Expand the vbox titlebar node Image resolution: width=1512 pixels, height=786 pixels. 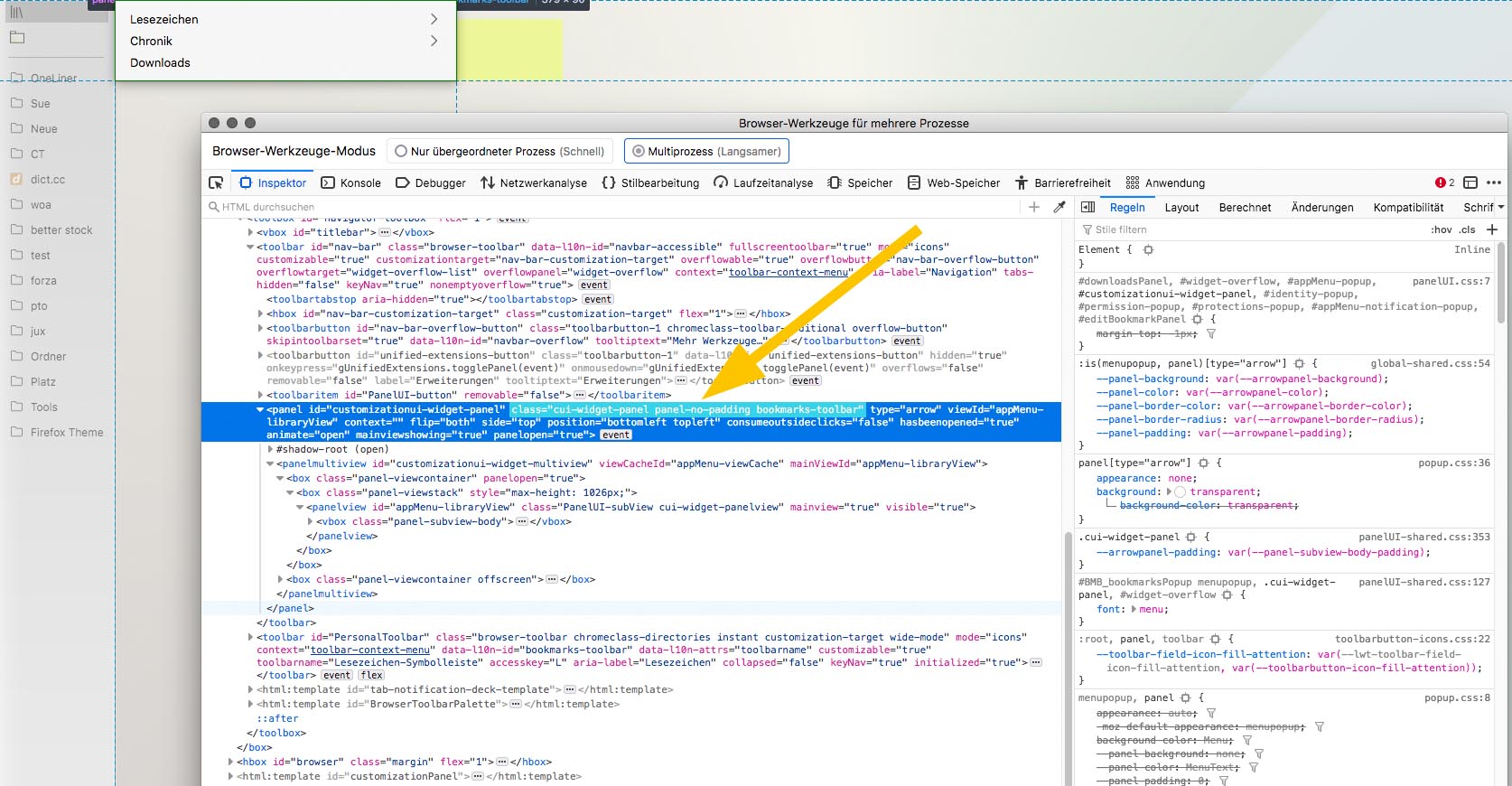(250, 232)
